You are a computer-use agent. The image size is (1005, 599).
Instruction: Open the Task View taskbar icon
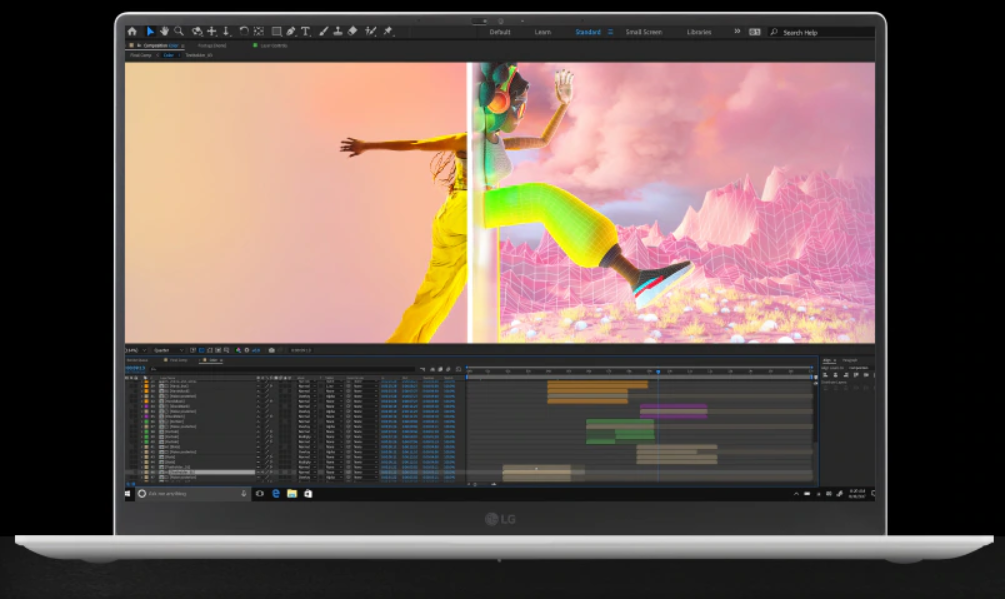point(260,494)
